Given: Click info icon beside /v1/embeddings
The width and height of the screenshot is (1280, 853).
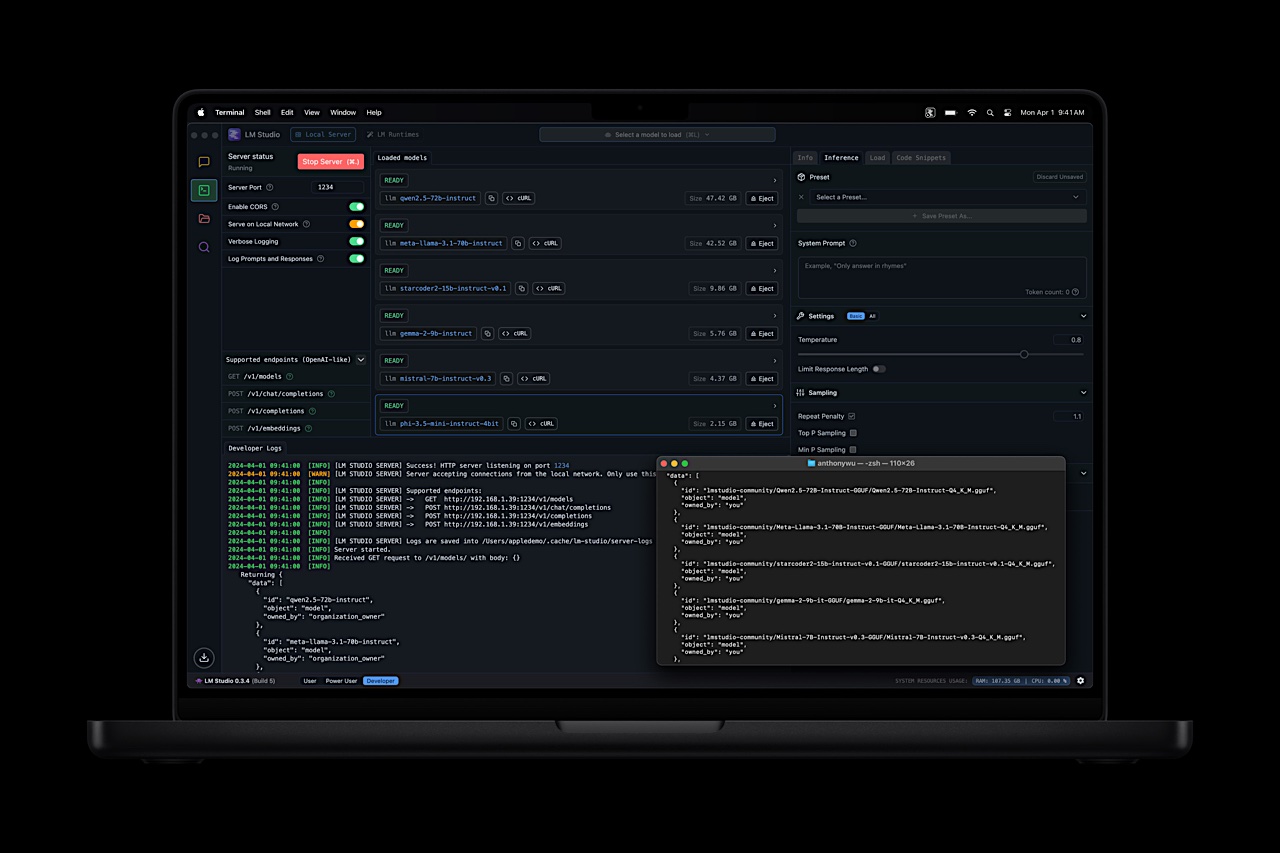Looking at the screenshot, I should (x=309, y=428).
